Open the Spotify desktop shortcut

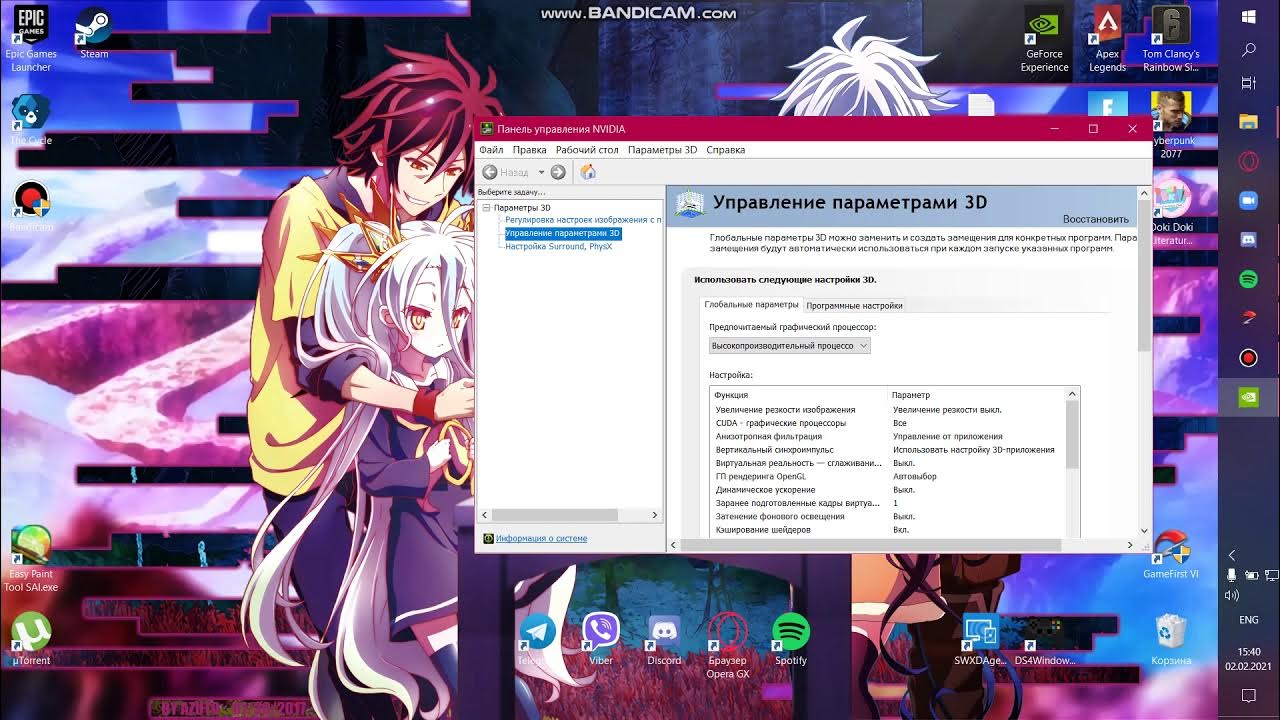[790, 640]
